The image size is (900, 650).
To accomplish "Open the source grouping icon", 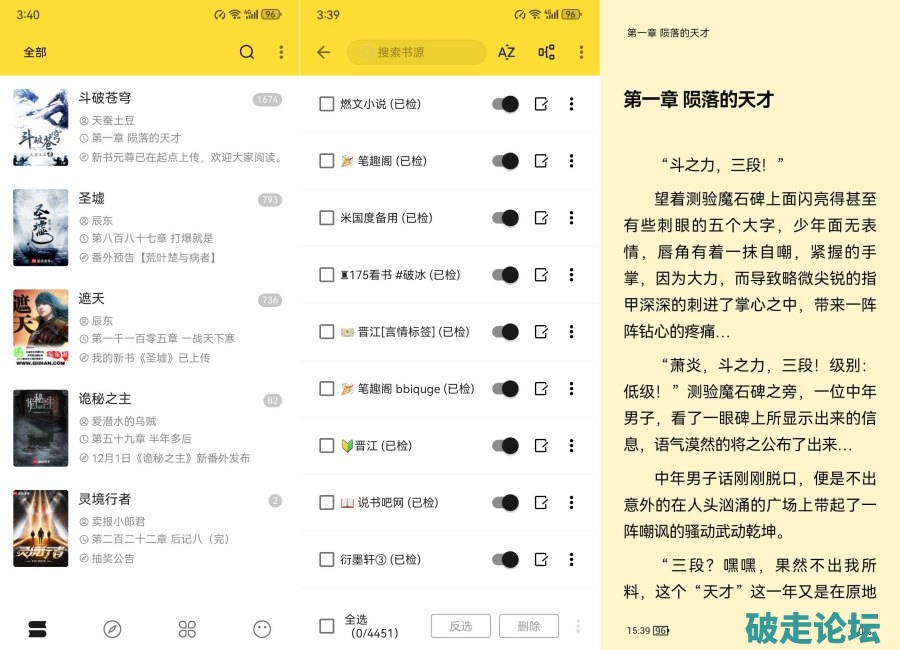I will click(546, 52).
